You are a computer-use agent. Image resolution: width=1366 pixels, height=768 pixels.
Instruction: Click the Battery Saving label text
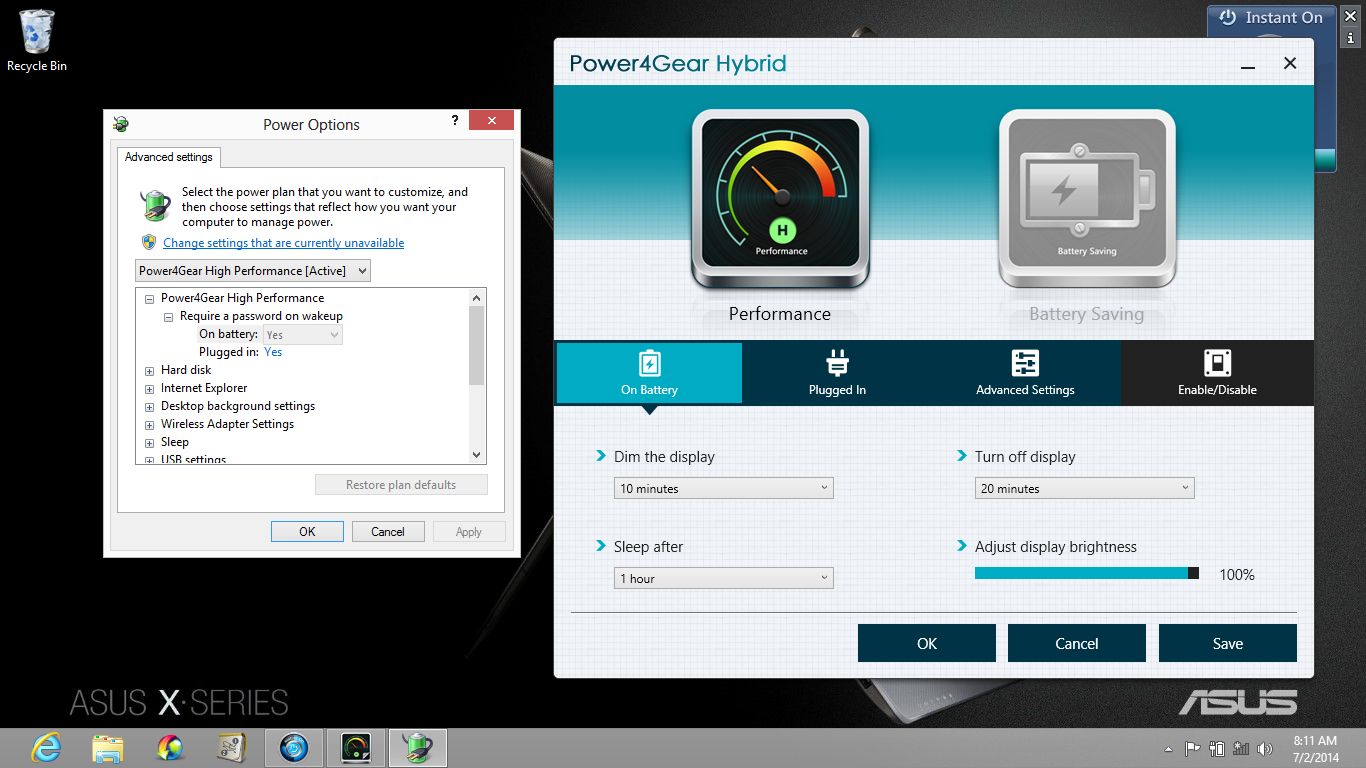tap(1087, 314)
